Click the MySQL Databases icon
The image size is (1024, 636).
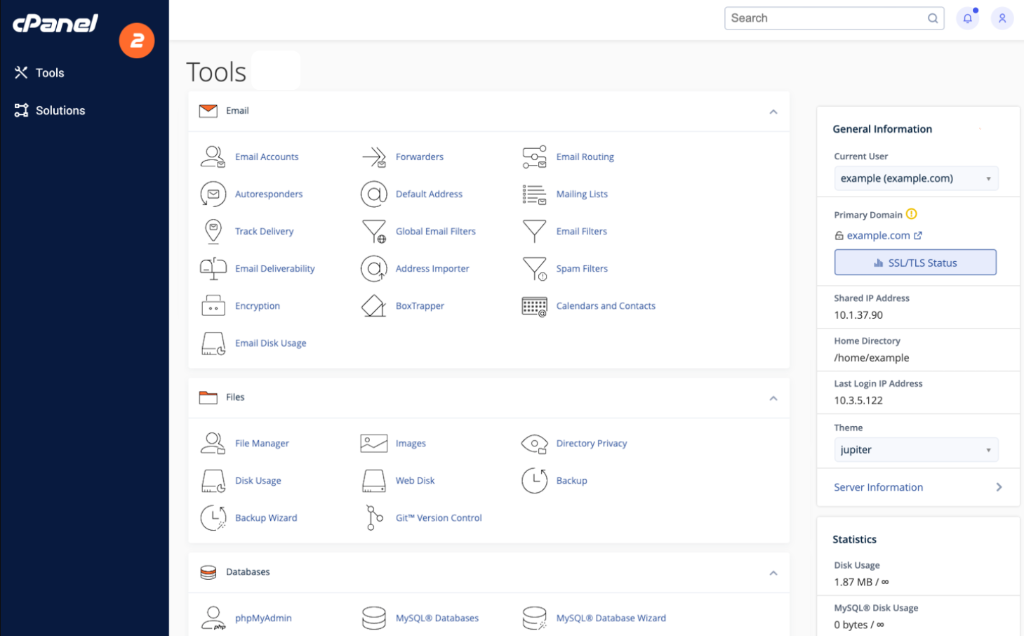(374, 618)
